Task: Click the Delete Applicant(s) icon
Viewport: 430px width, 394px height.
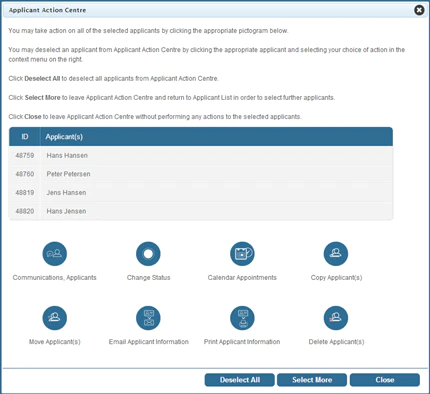Action: coord(336,318)
